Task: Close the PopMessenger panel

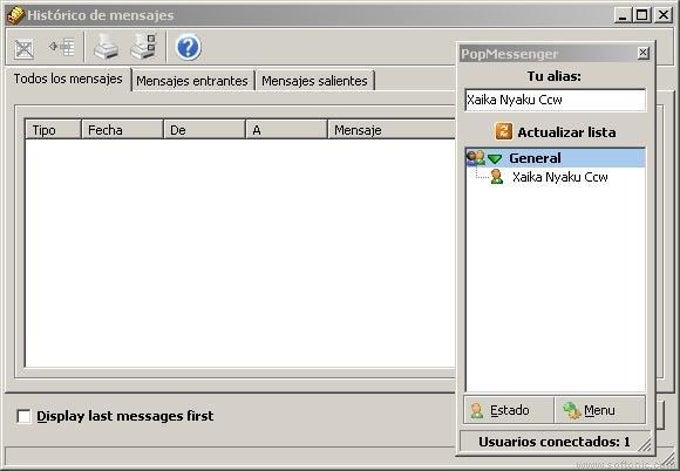Action: click(x=643, y=53)
